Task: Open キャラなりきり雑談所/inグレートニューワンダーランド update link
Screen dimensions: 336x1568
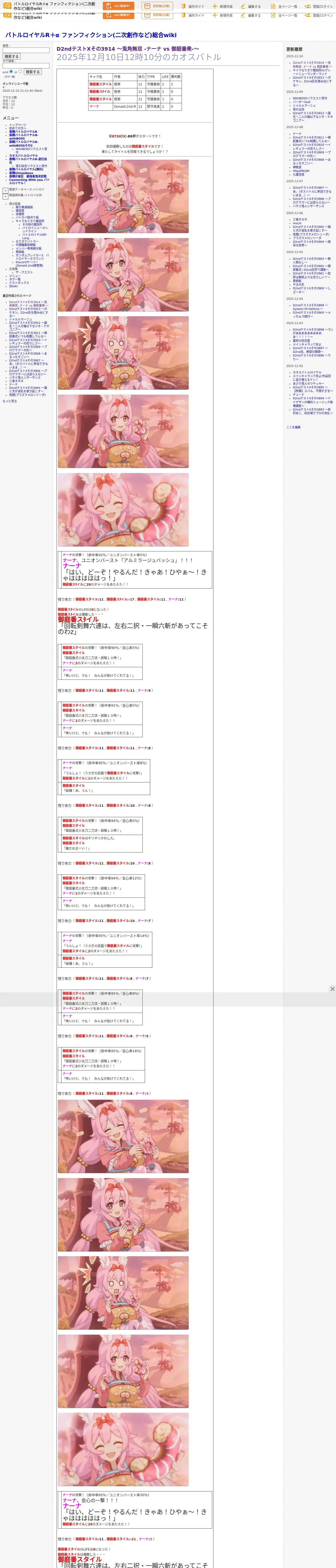Action: point(312,72)
